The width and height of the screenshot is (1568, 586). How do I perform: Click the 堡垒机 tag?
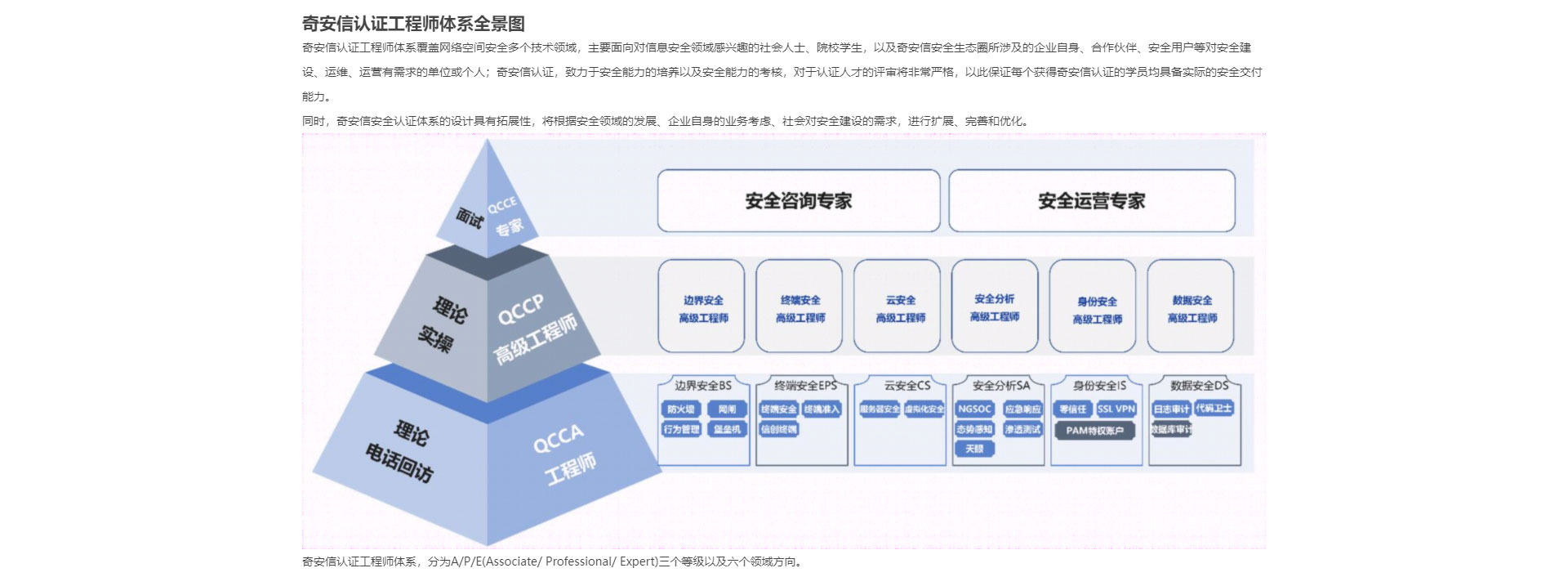click(x=727, y=429)
